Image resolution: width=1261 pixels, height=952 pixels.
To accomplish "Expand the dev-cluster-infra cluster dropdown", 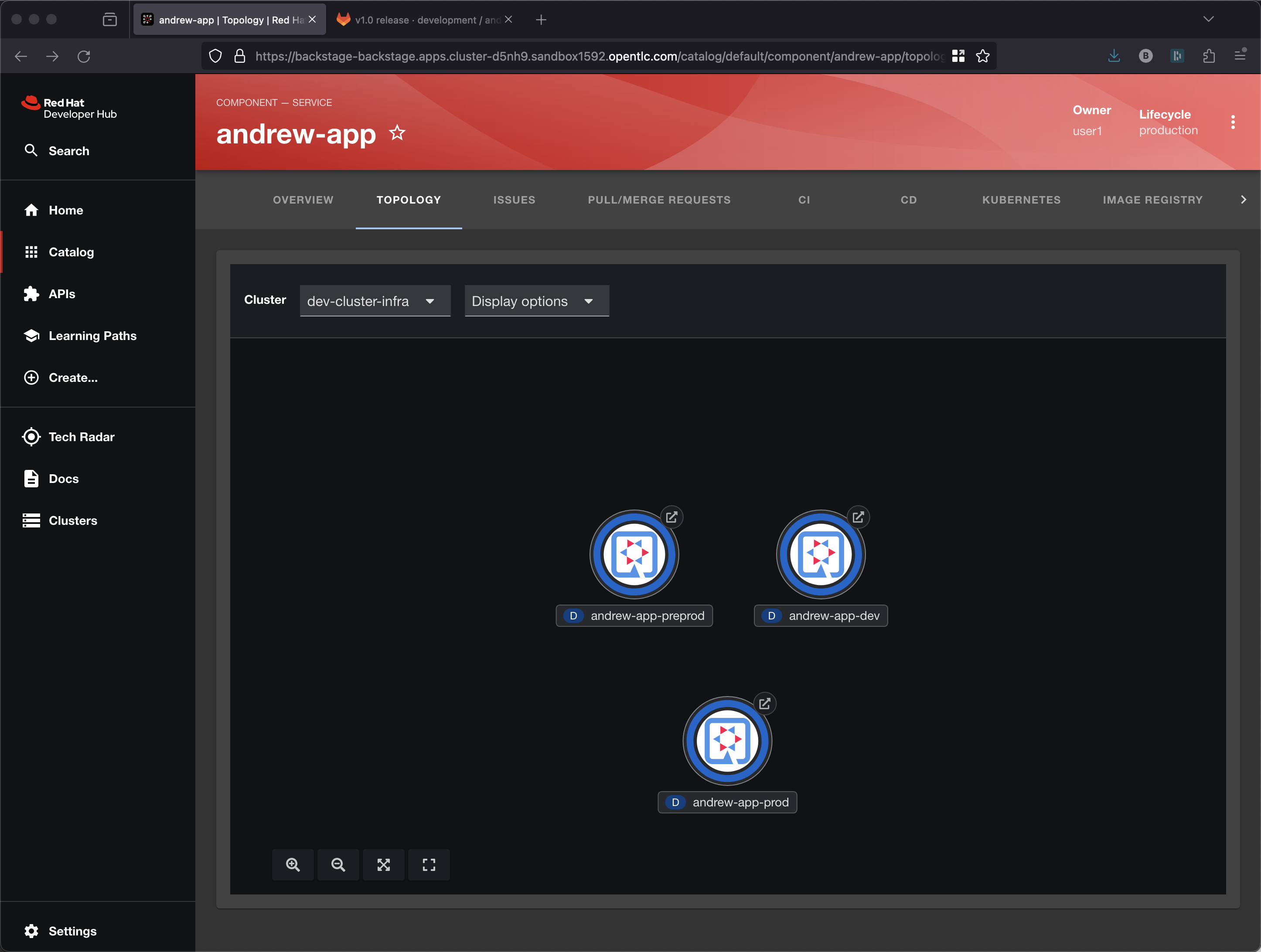I will coord(375,301).
